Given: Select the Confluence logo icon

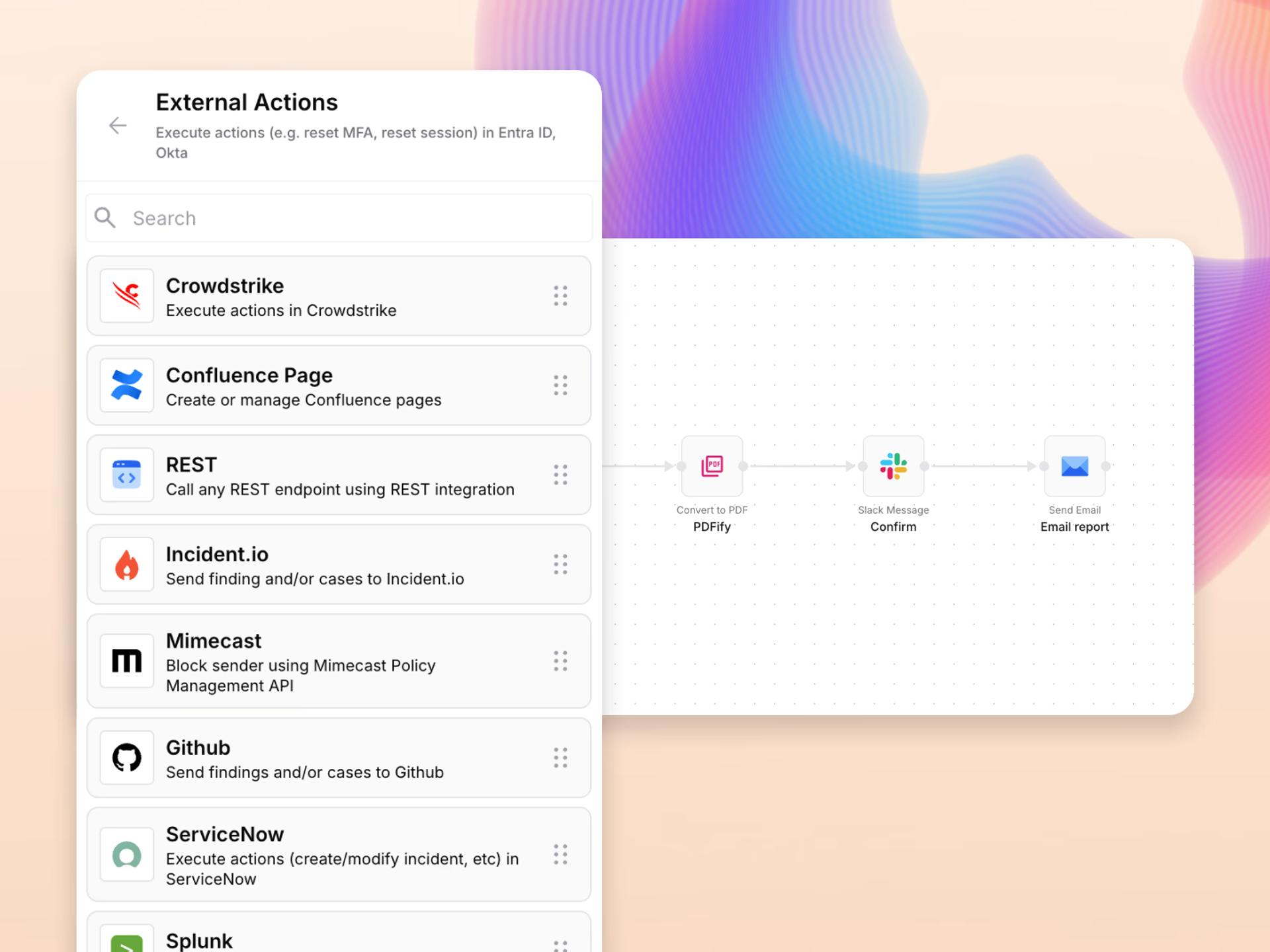Looking at the screenshot, I should pos(127,385).
